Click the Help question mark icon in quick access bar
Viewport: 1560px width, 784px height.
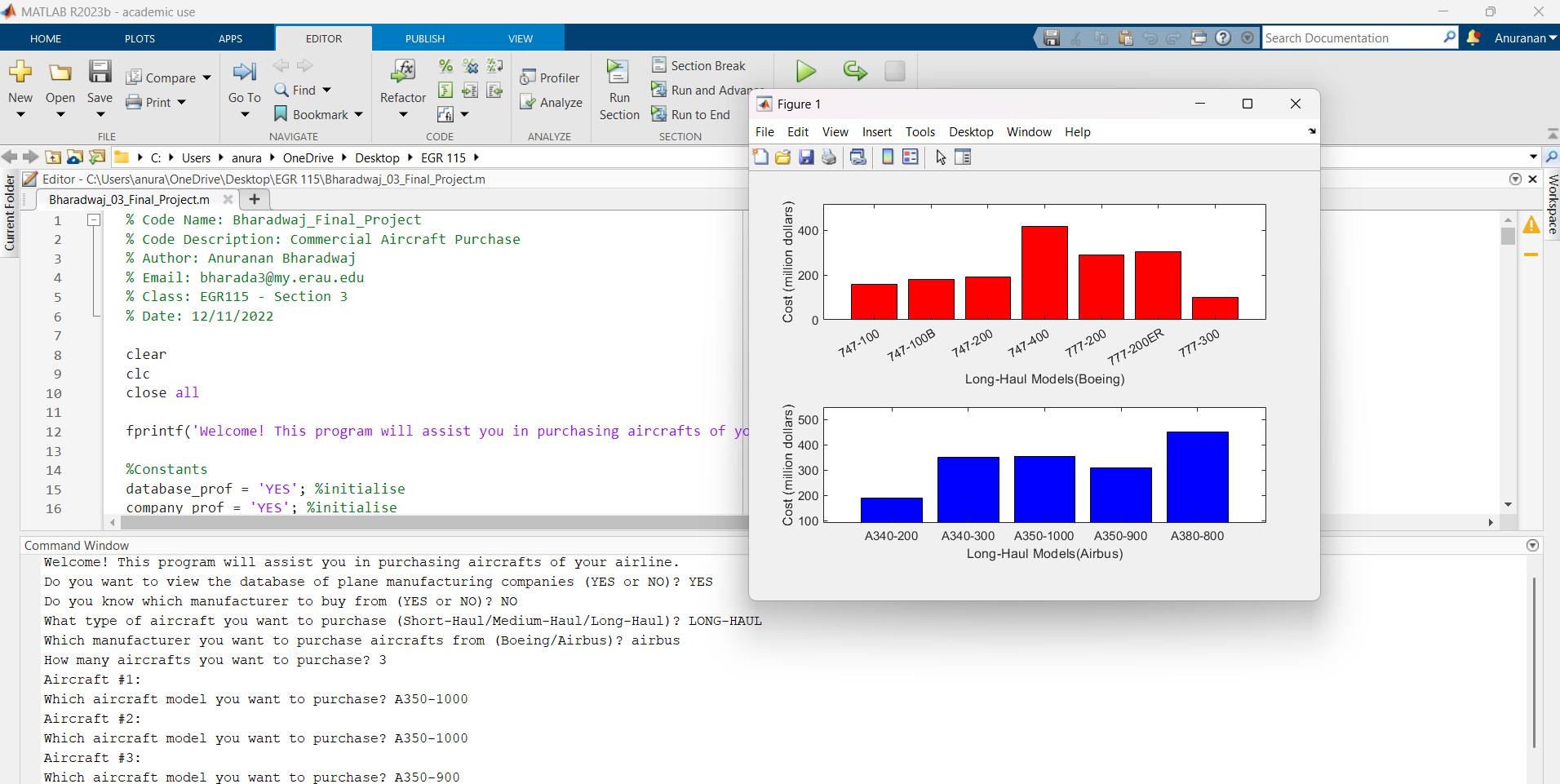pyautogui.click(x=1223, y=38)
